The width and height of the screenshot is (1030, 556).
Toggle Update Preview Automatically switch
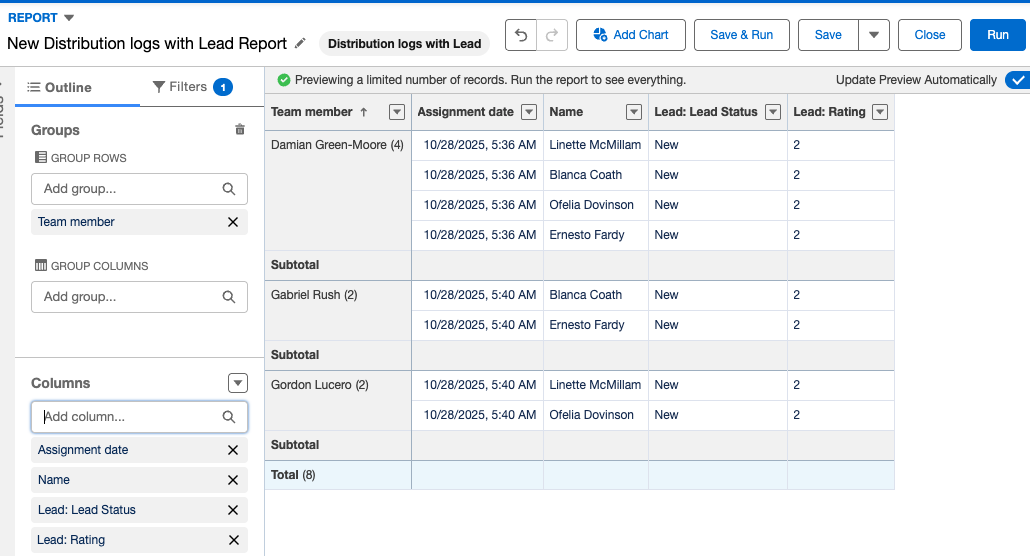(1017, 80)
